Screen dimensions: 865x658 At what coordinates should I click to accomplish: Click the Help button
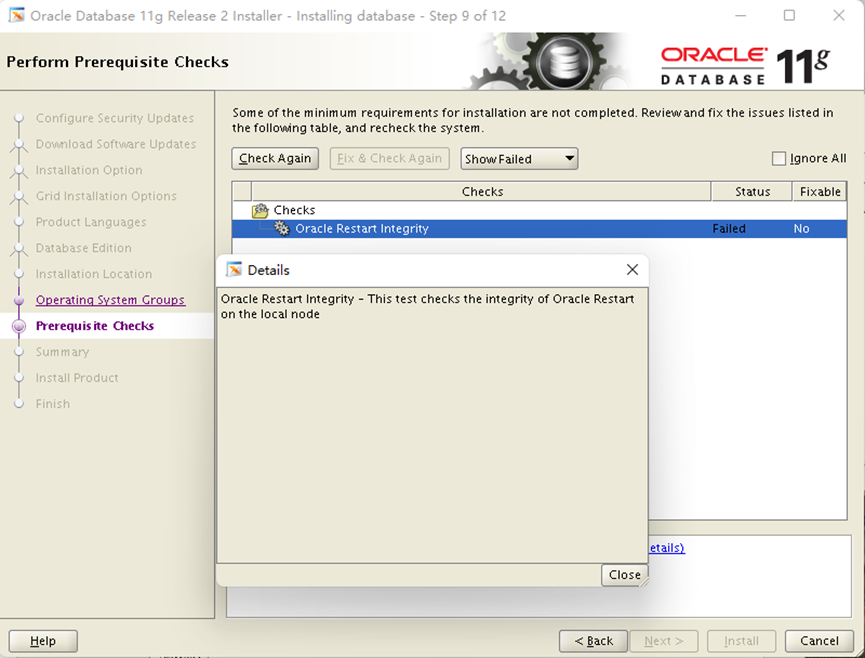tap(43, 641)
